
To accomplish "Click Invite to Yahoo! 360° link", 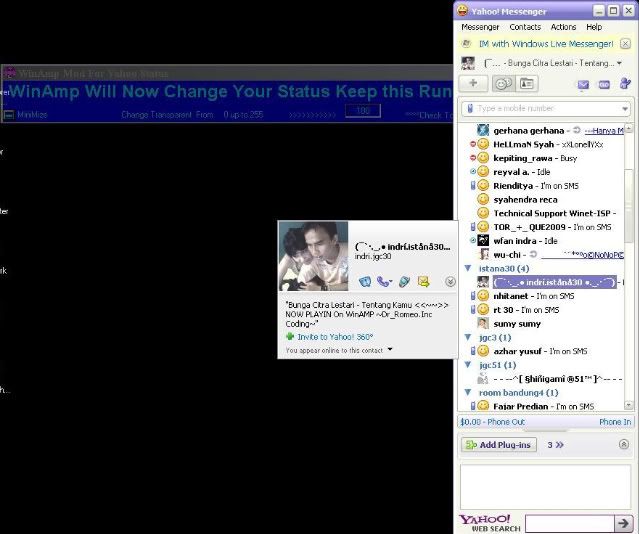I will click(x=335, y=337).
